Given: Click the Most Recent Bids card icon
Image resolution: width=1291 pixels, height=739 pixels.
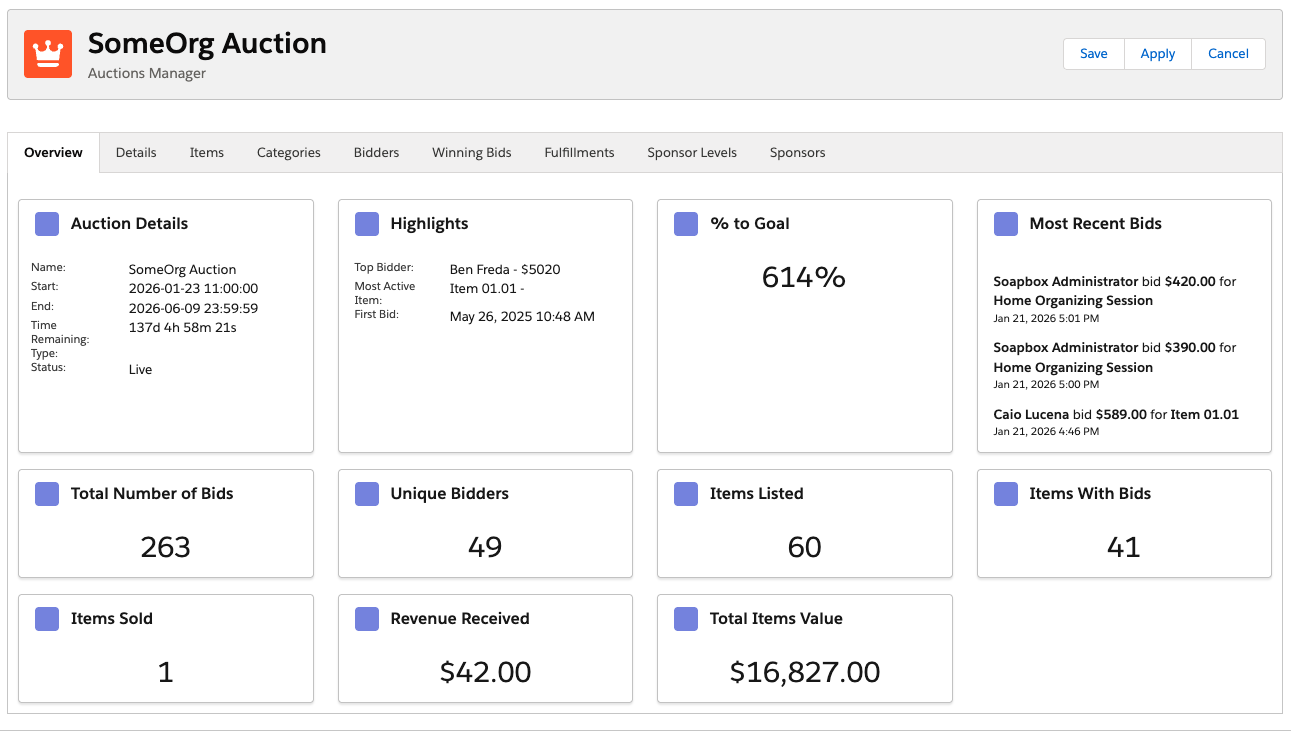Looking at the screenshot, I should [x=1006, y=224].
